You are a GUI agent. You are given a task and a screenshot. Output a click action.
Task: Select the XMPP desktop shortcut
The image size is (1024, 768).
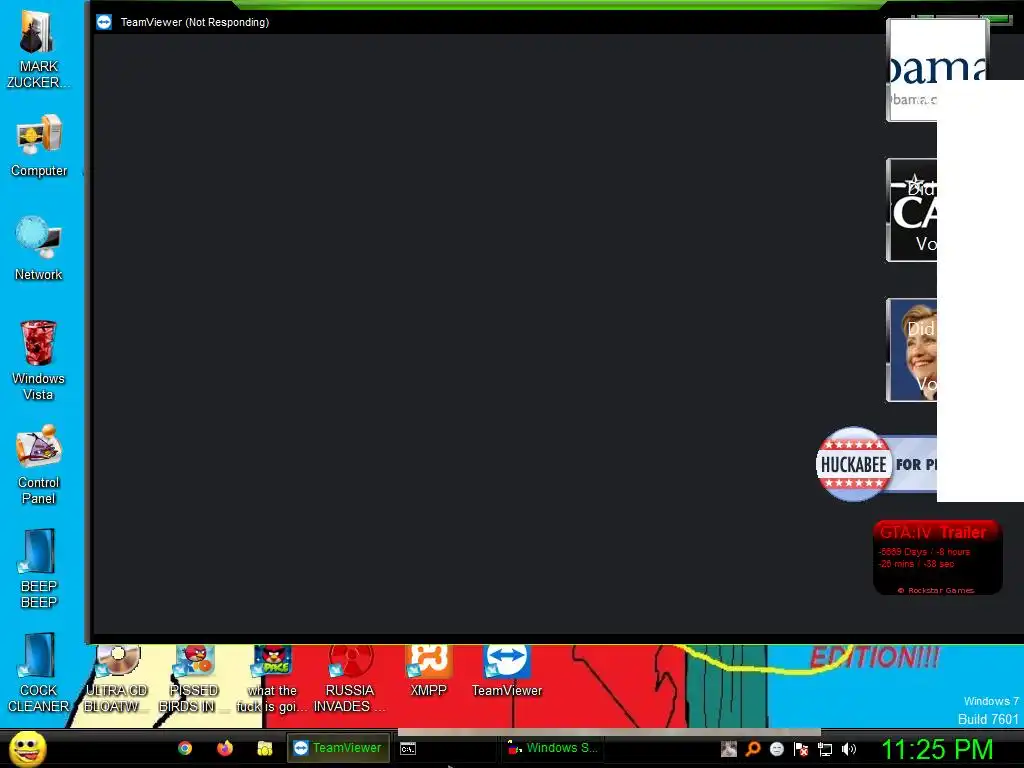click(428, 671)
